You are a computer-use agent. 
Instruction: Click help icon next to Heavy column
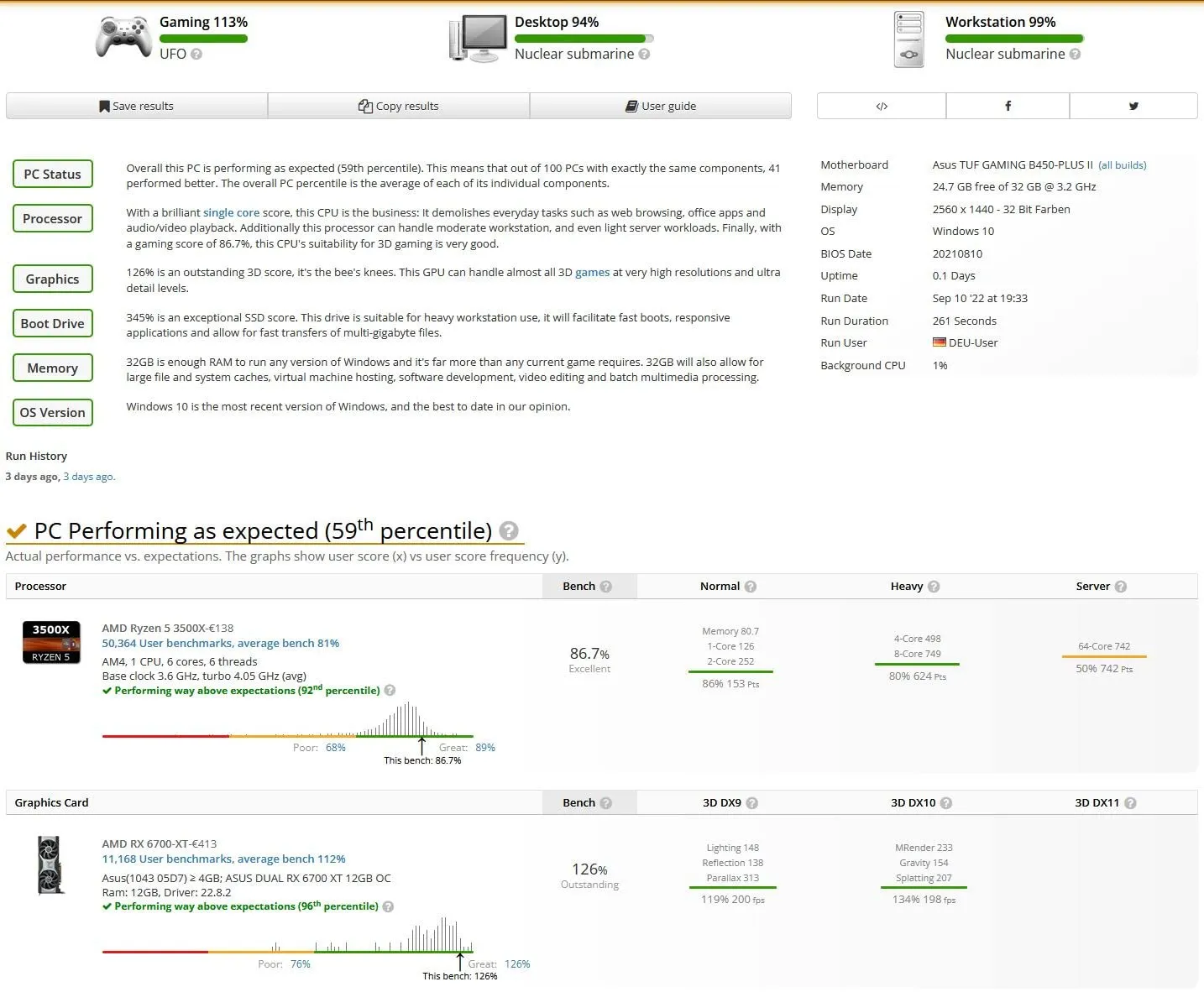coord(934,587)
